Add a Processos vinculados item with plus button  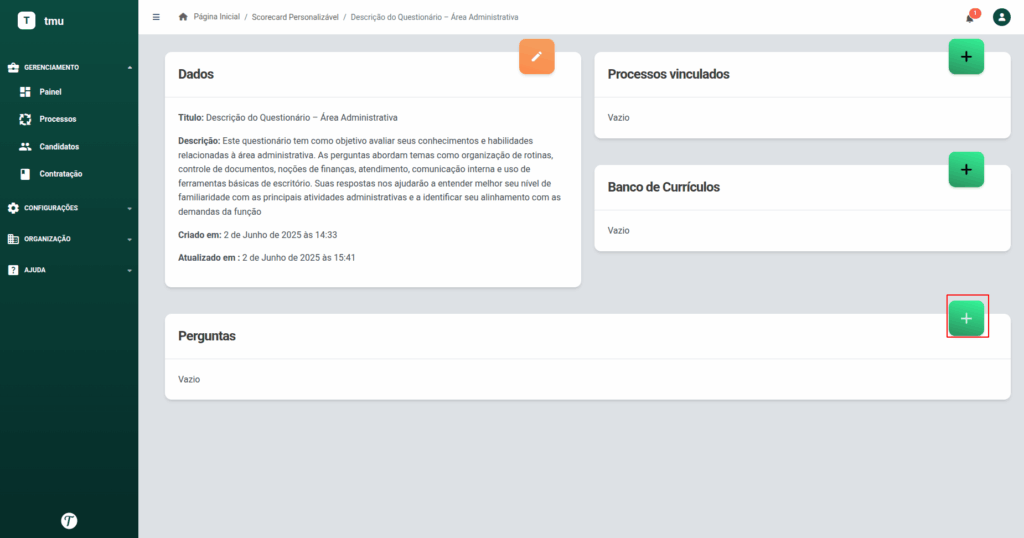966,57
